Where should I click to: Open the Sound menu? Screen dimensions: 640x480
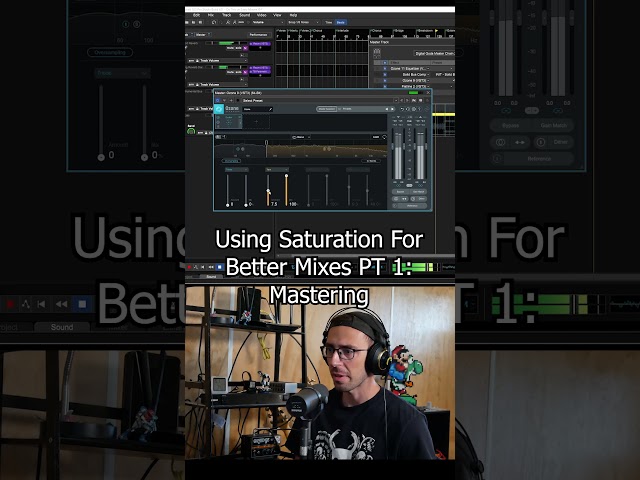244,15
